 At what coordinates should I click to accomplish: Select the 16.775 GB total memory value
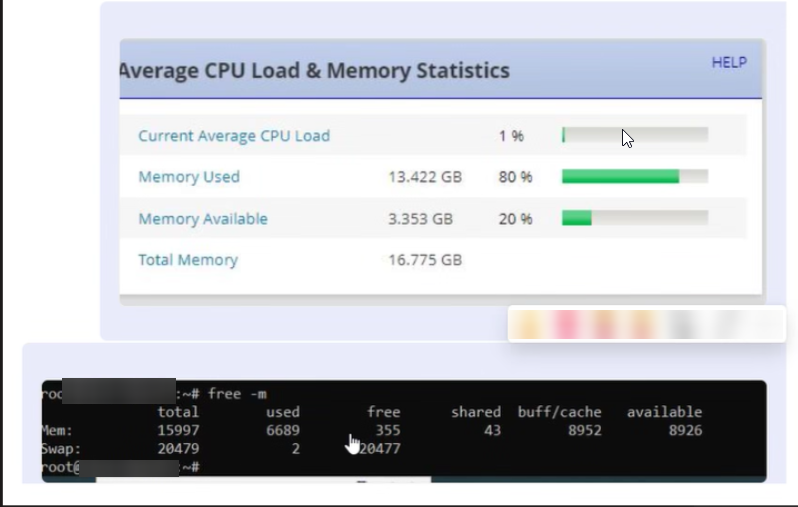pyautogui.click(x=425, y=260)
